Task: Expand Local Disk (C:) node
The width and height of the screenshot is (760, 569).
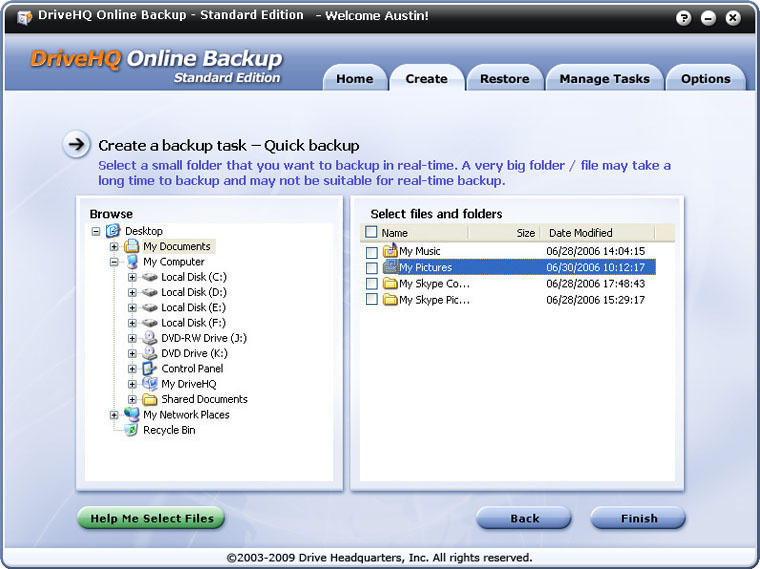Action: tap(132, 277)
